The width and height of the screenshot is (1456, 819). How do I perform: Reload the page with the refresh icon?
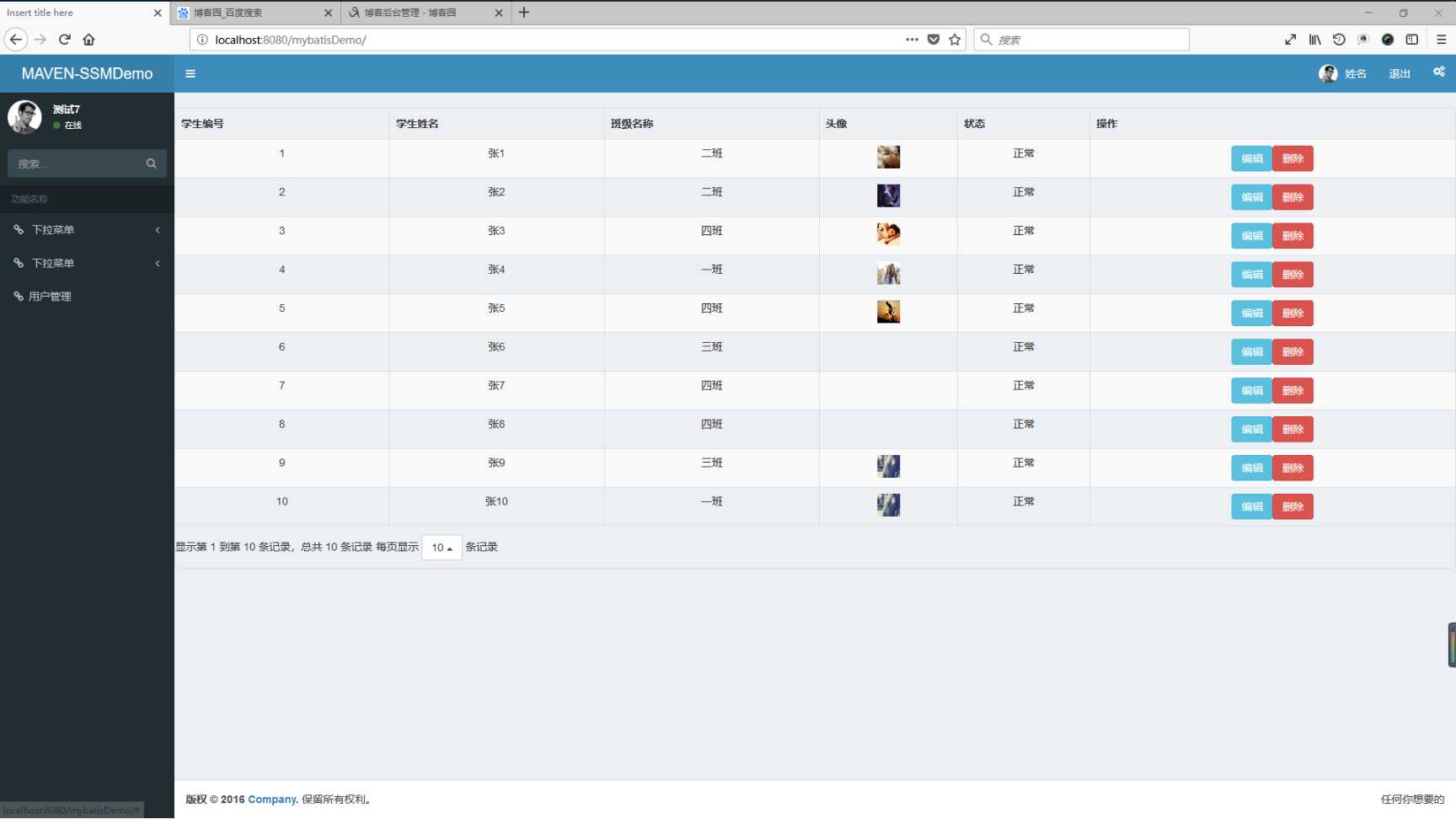click(65, 40)
